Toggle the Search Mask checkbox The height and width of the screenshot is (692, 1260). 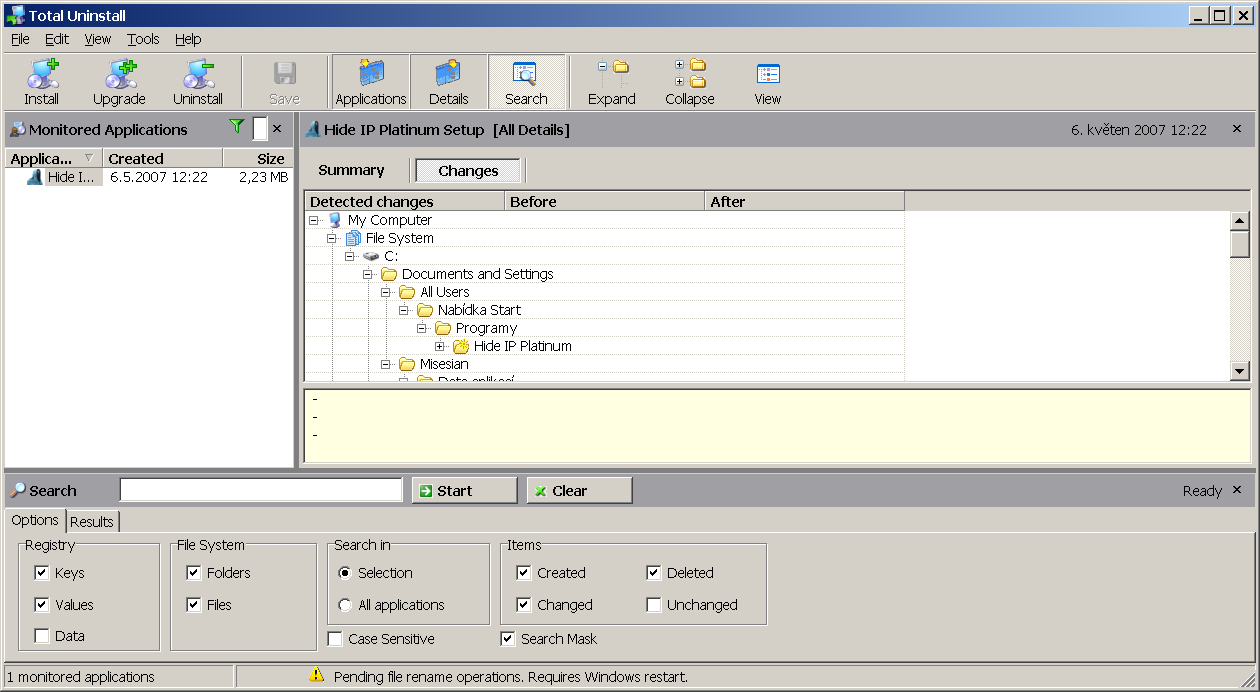pos(508,639)
